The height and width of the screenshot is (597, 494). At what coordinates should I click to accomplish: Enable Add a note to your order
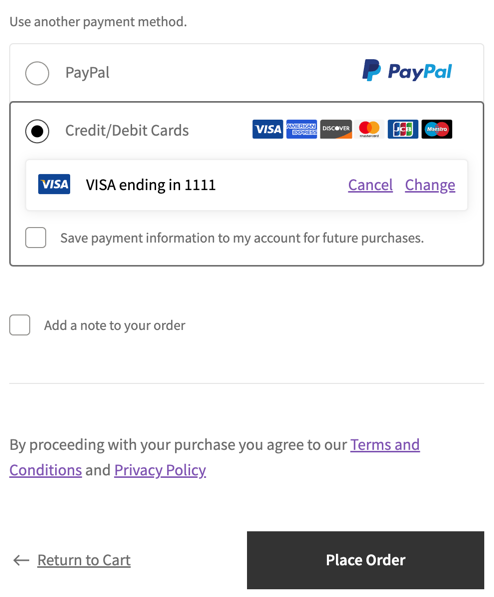tap(20, 325)
